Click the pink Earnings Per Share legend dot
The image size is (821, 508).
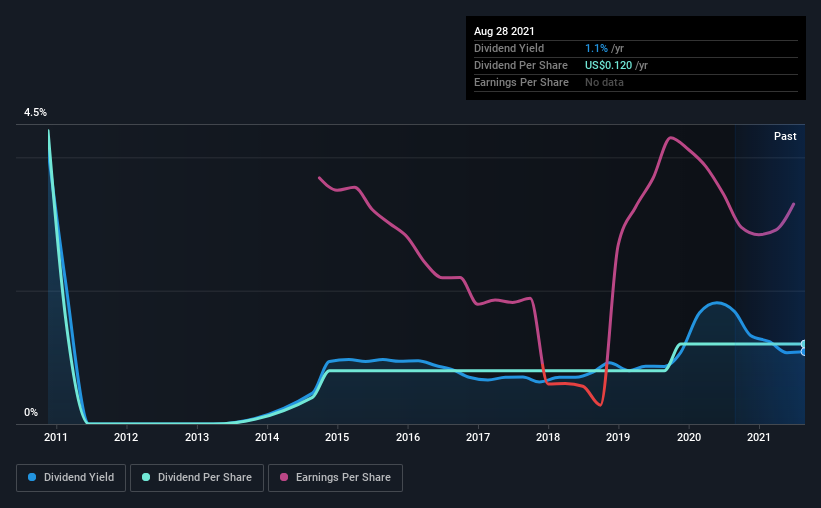tap(284, 477)
